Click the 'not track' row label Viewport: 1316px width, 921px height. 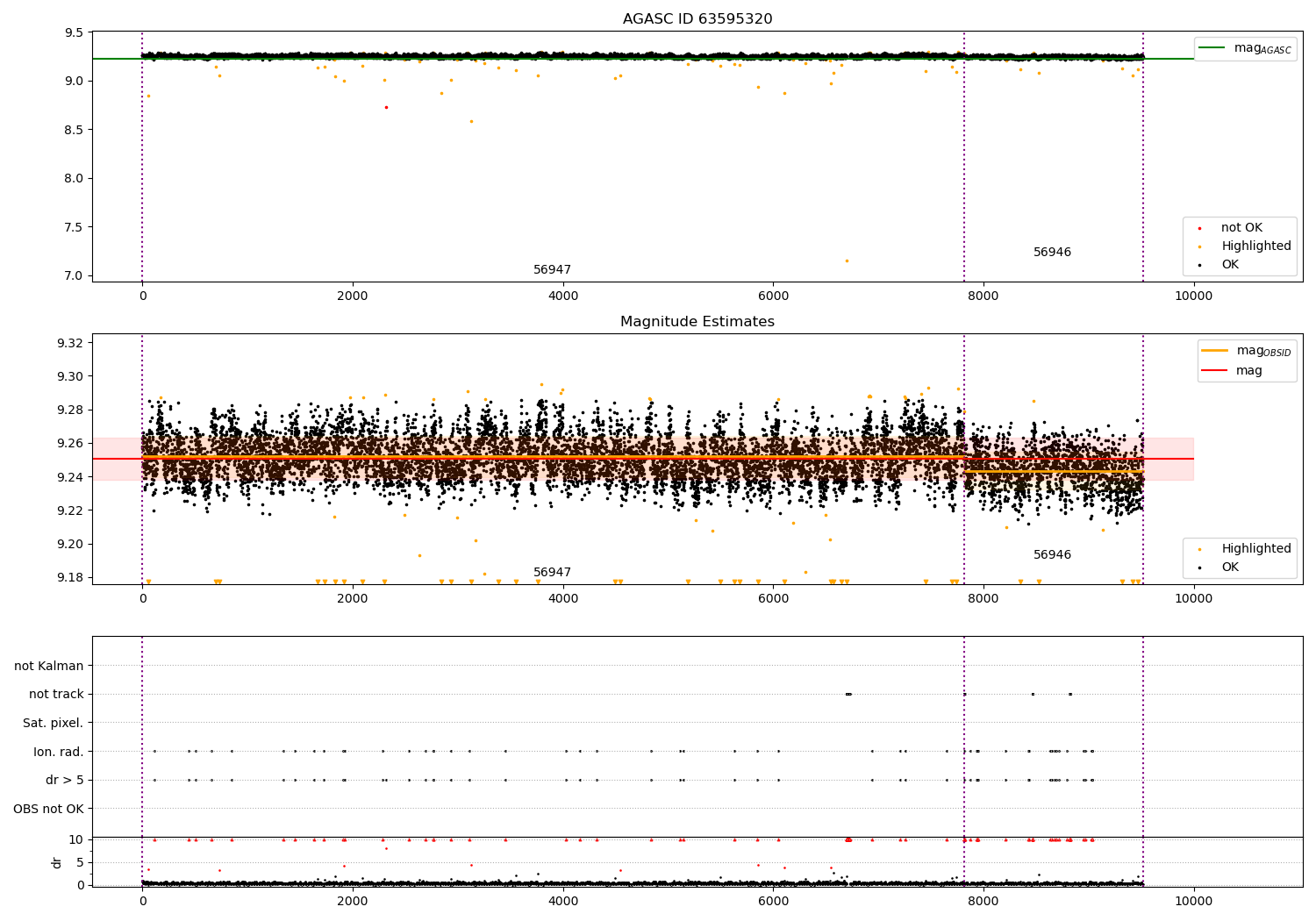pyautogui.click(x=56, y=695)
